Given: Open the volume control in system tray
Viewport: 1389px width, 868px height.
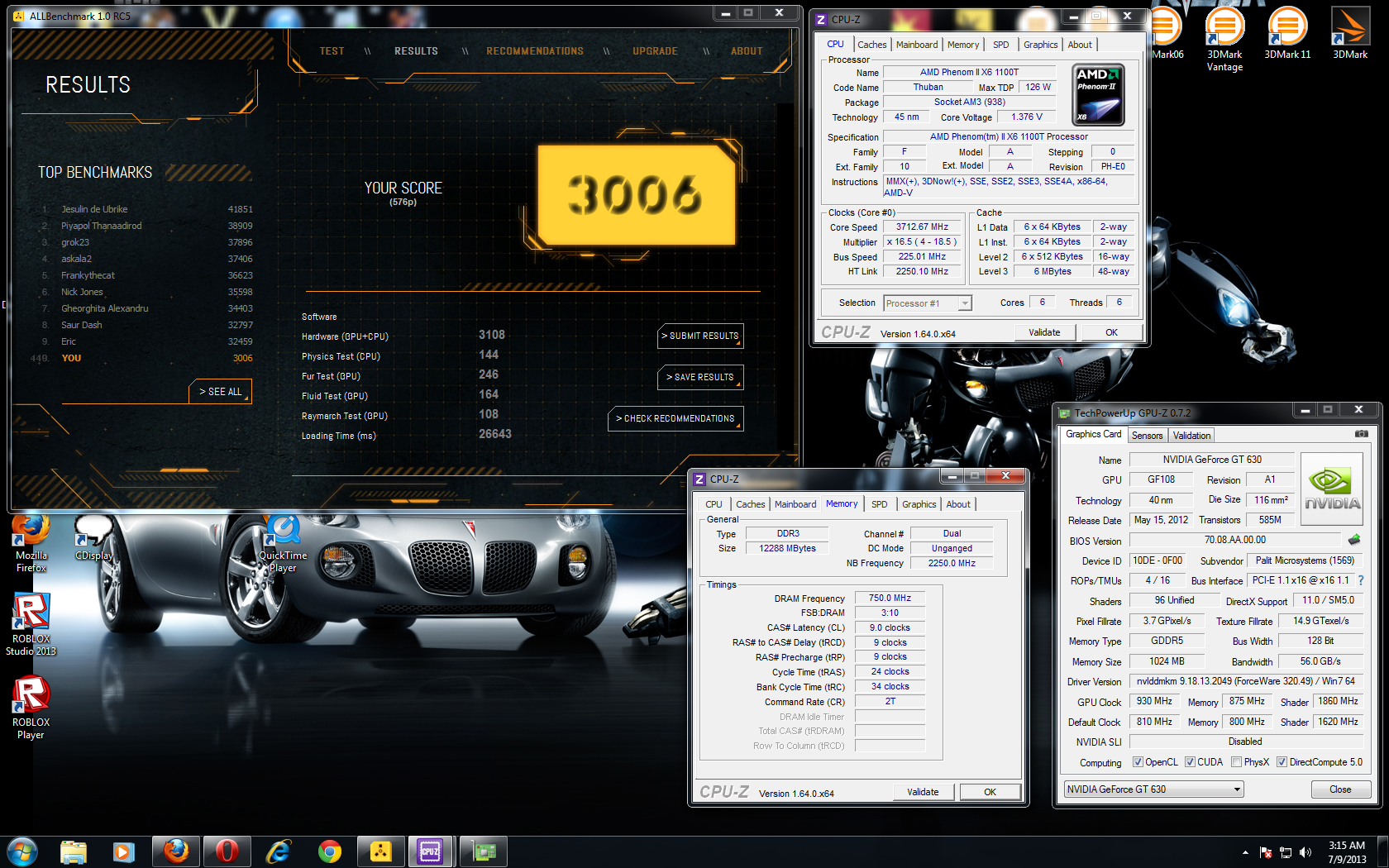Looking at the screenshot, I should [1305, 852].
